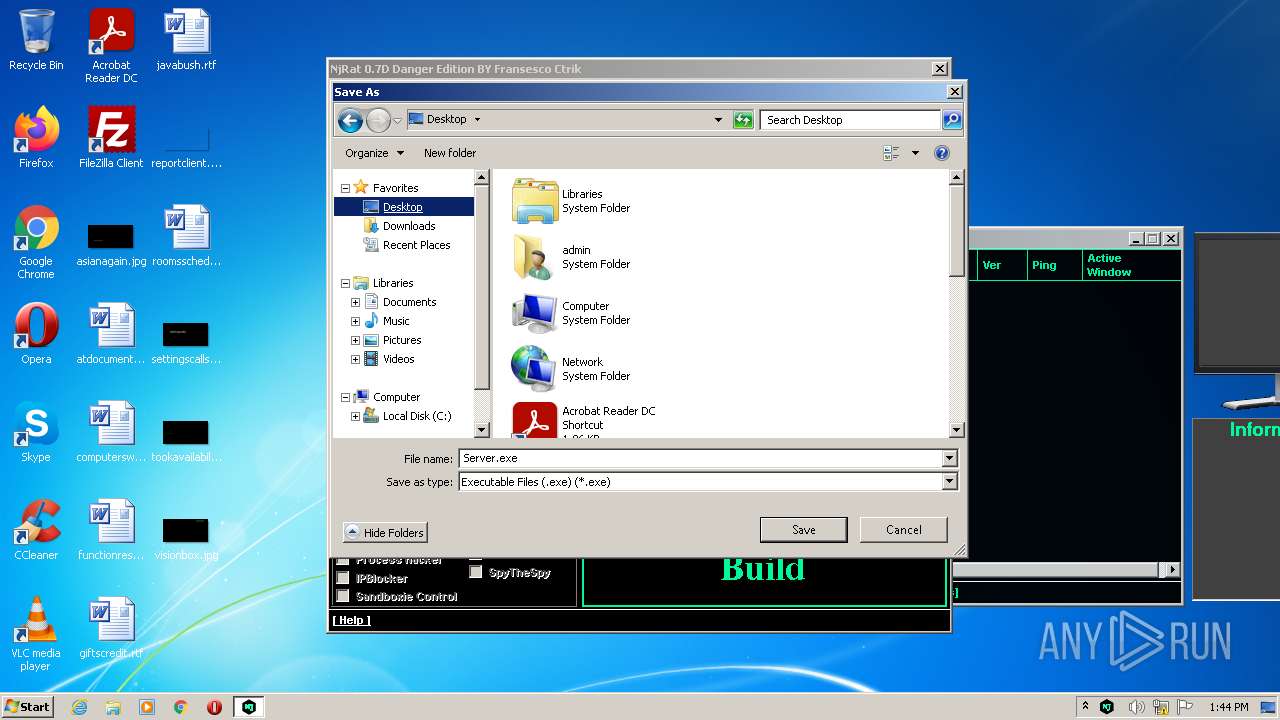The width and height of the screenshot is (1280, 720).
Task: Change your view icon in Save As toolbar
Action: click(x=891, y=153)
